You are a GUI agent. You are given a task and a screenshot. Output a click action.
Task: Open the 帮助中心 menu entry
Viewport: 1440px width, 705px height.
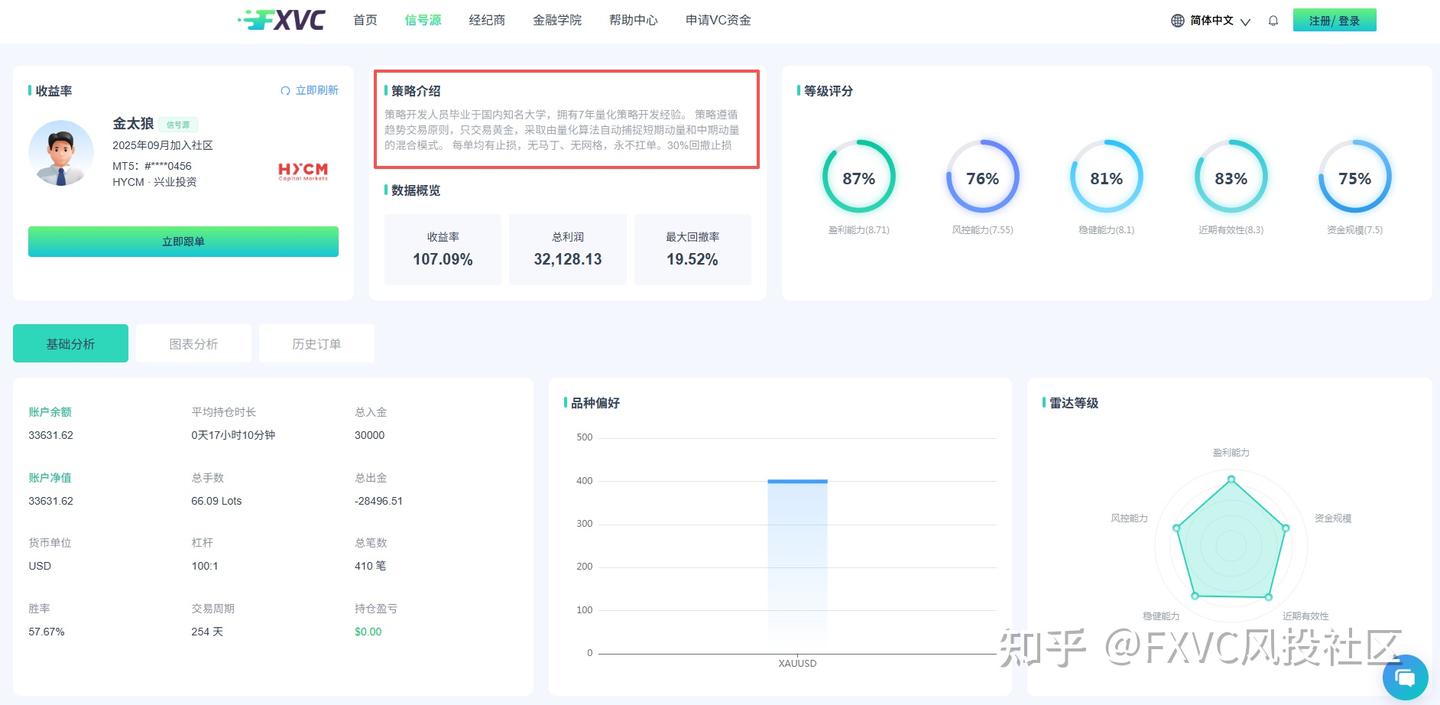633,19
